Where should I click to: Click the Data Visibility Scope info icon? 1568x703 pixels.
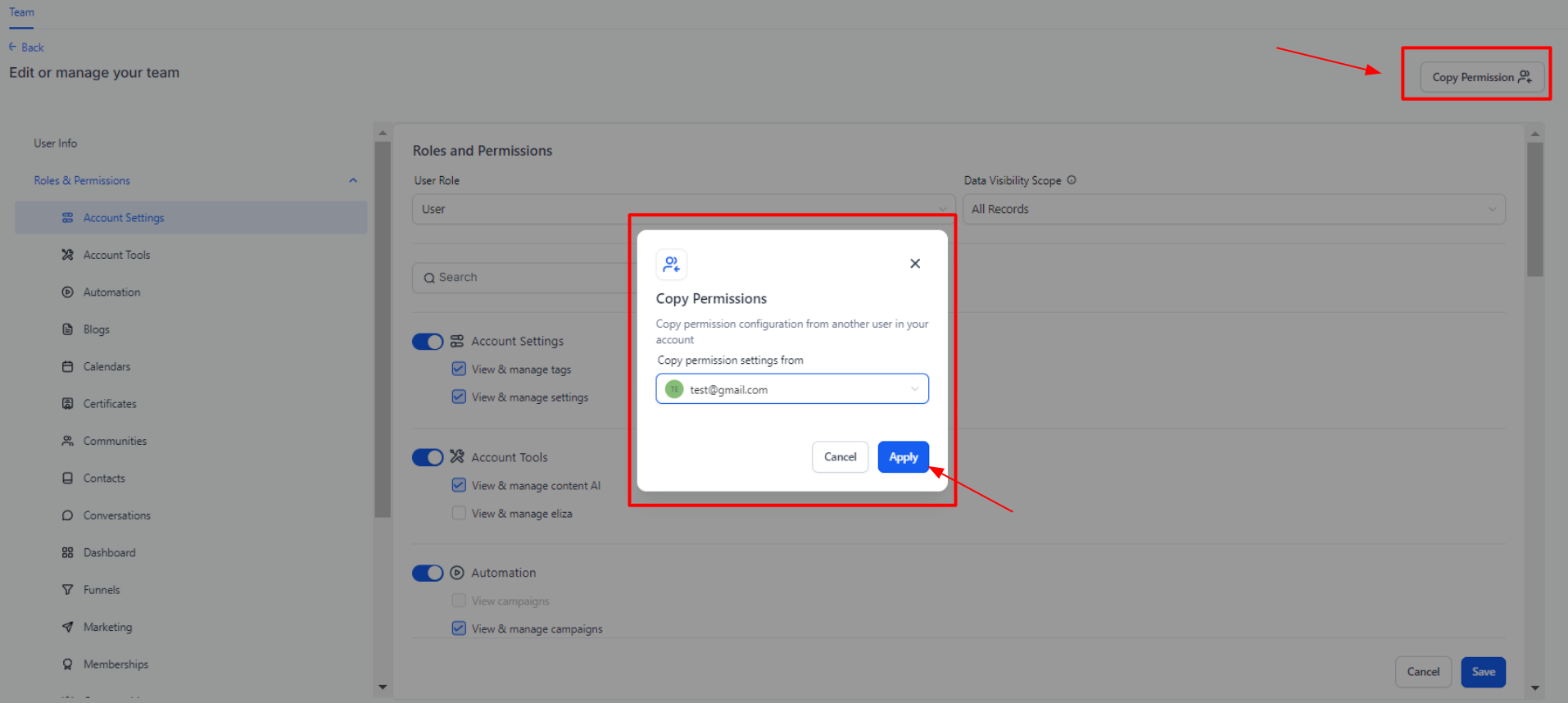pos(1072,180)
